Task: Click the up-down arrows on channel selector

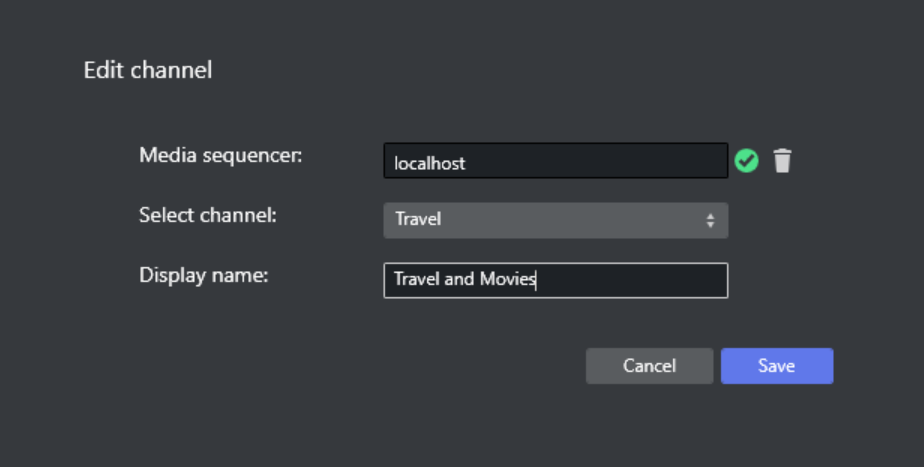Action: point(710,220)
